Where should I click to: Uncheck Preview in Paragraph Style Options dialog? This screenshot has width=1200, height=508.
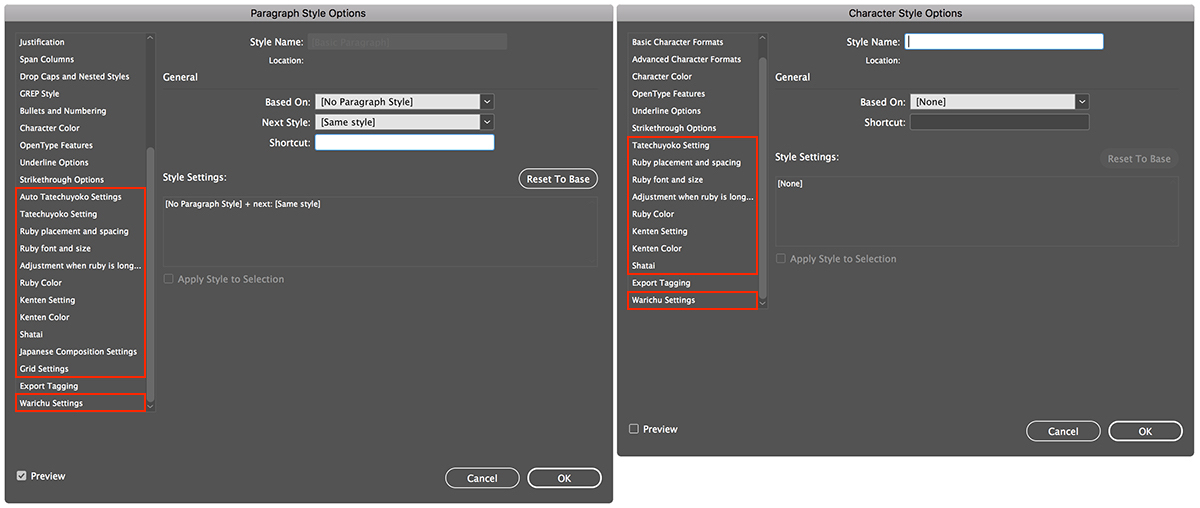click(x=22, y=476)
